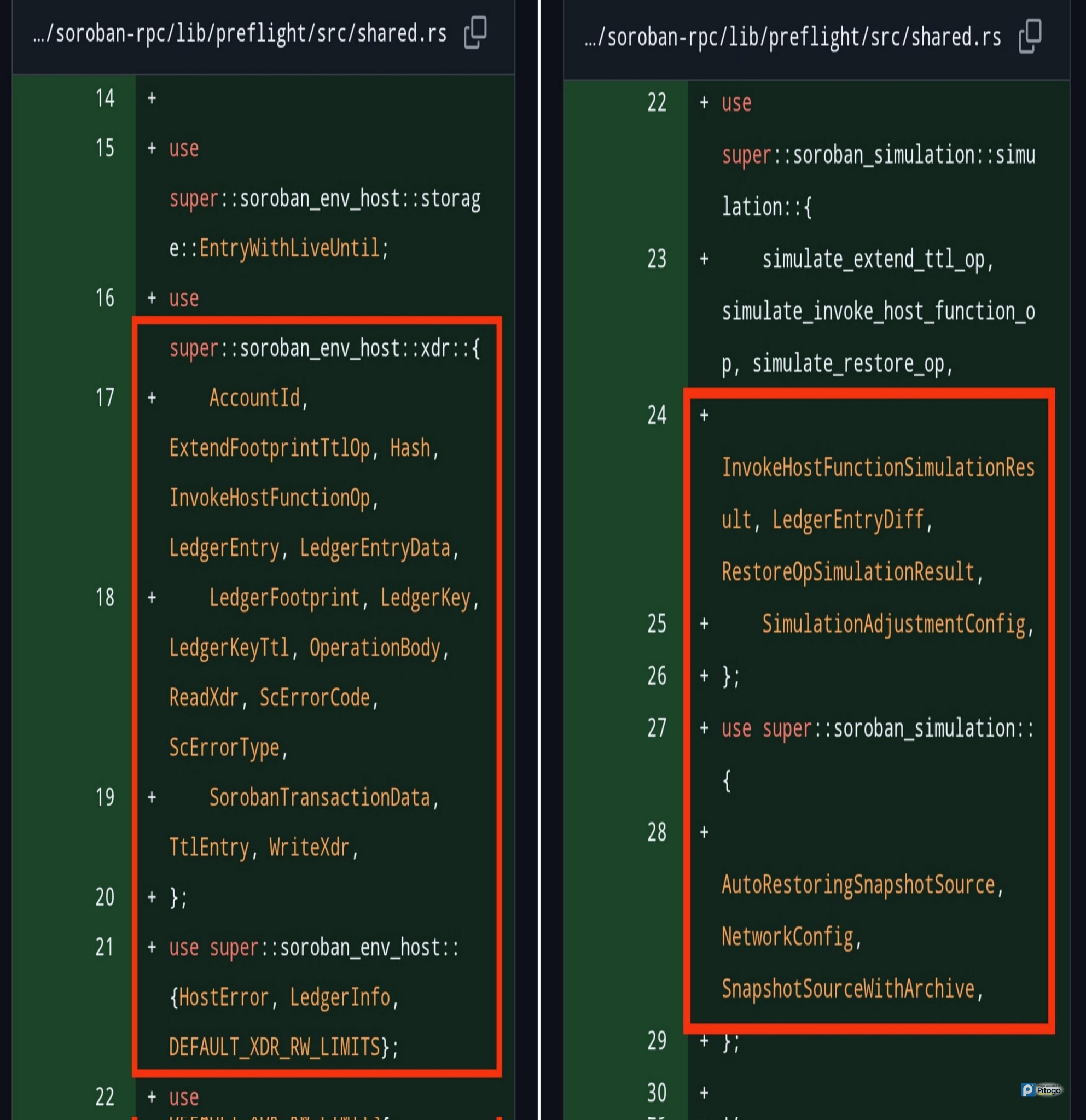Click RestoreOpSimulationResult identifier

[x=847, y=572]
